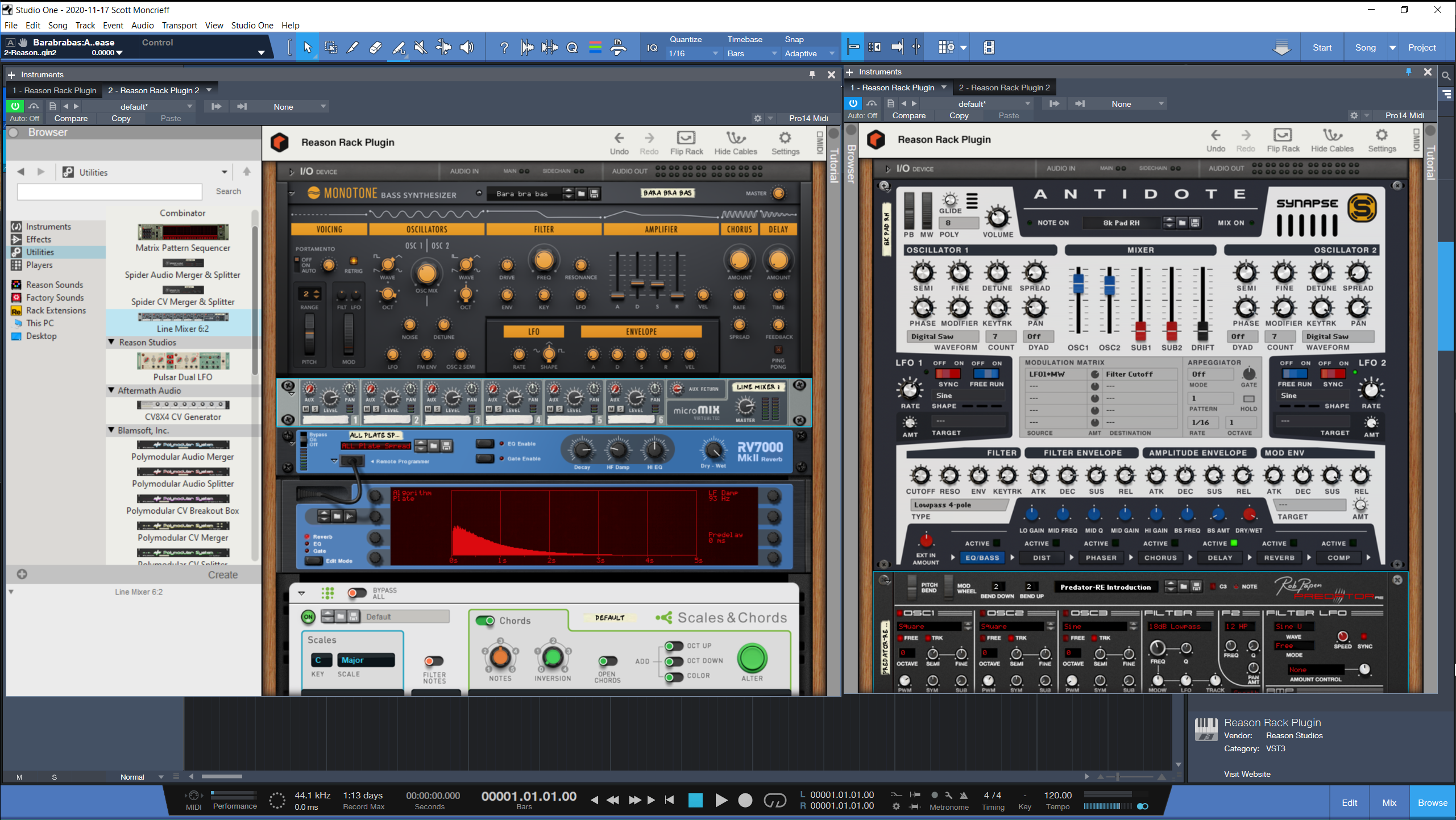Toggle the Filter Notes switch
The image size is (1456, 820).
[x=434, y=661]
